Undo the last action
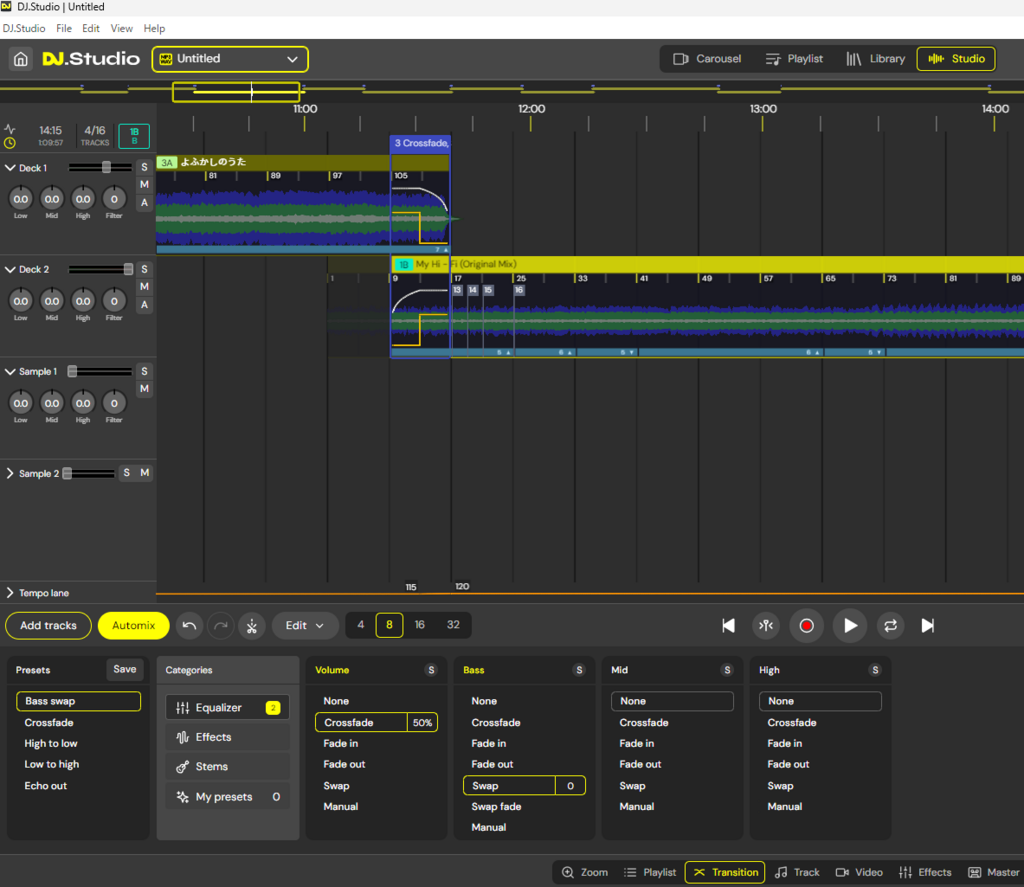The image size is (1024, 887). click(x=189, y=626)
